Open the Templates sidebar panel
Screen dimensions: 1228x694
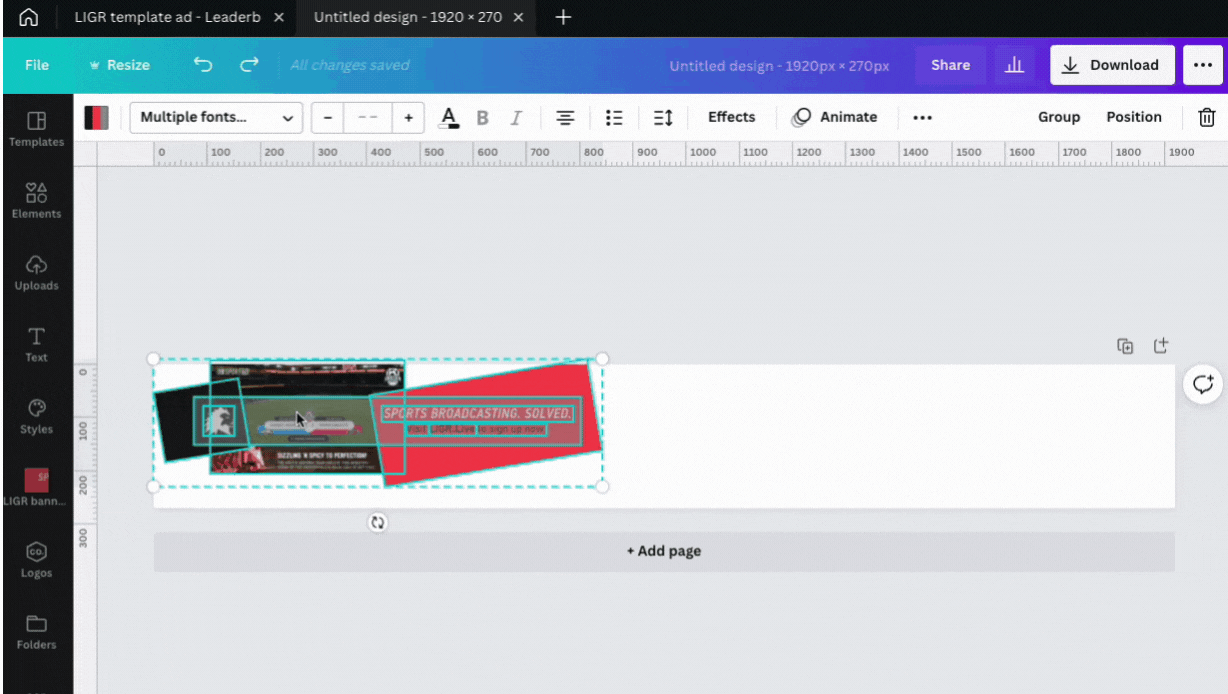36,129
